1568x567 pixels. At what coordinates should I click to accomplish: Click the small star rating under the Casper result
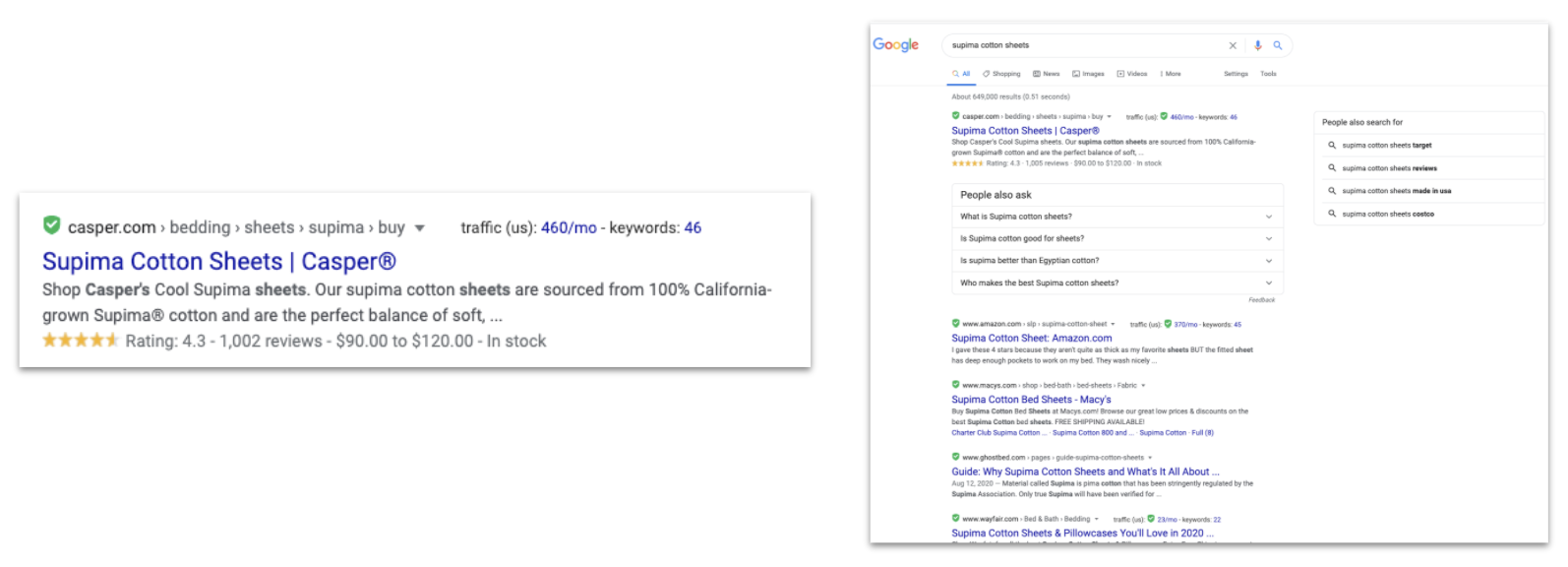(967, 163)
